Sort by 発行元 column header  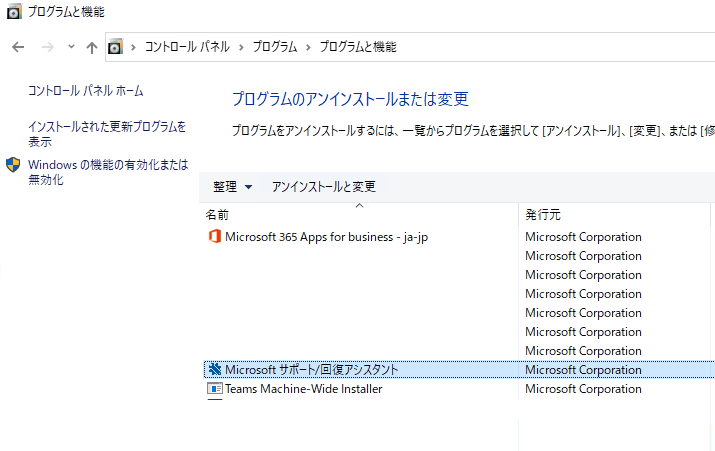click(x=543, y=215)
